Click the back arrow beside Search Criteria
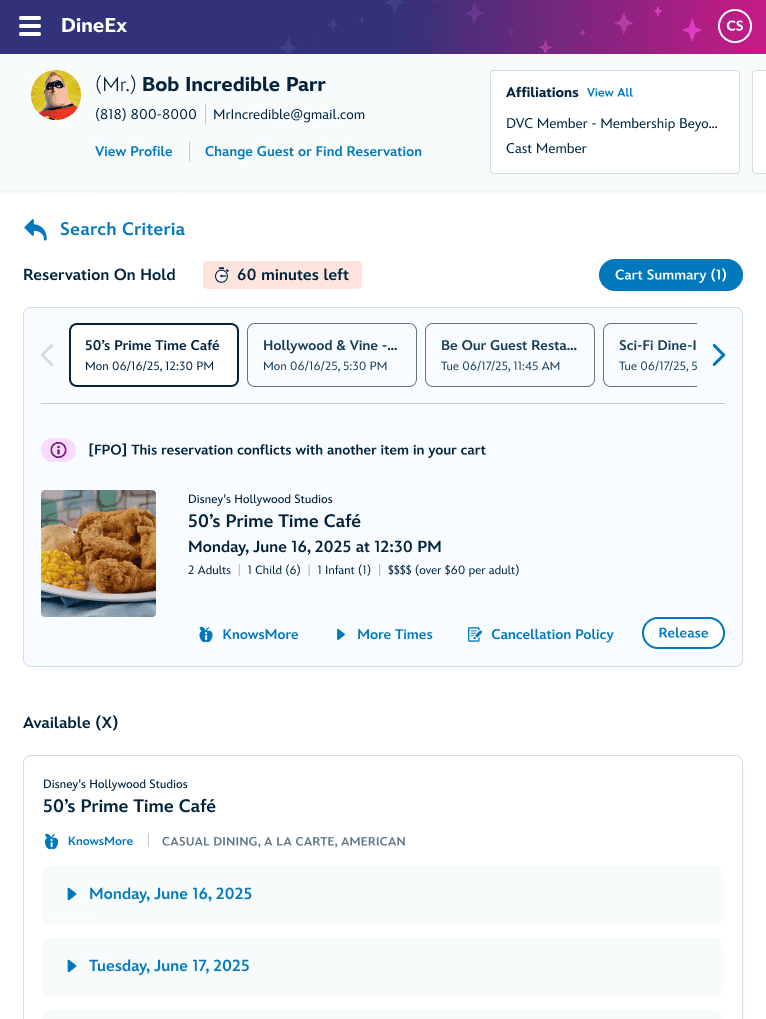Image resolution: width=766 pixels, height=1019 pixels. pos(35,228)
